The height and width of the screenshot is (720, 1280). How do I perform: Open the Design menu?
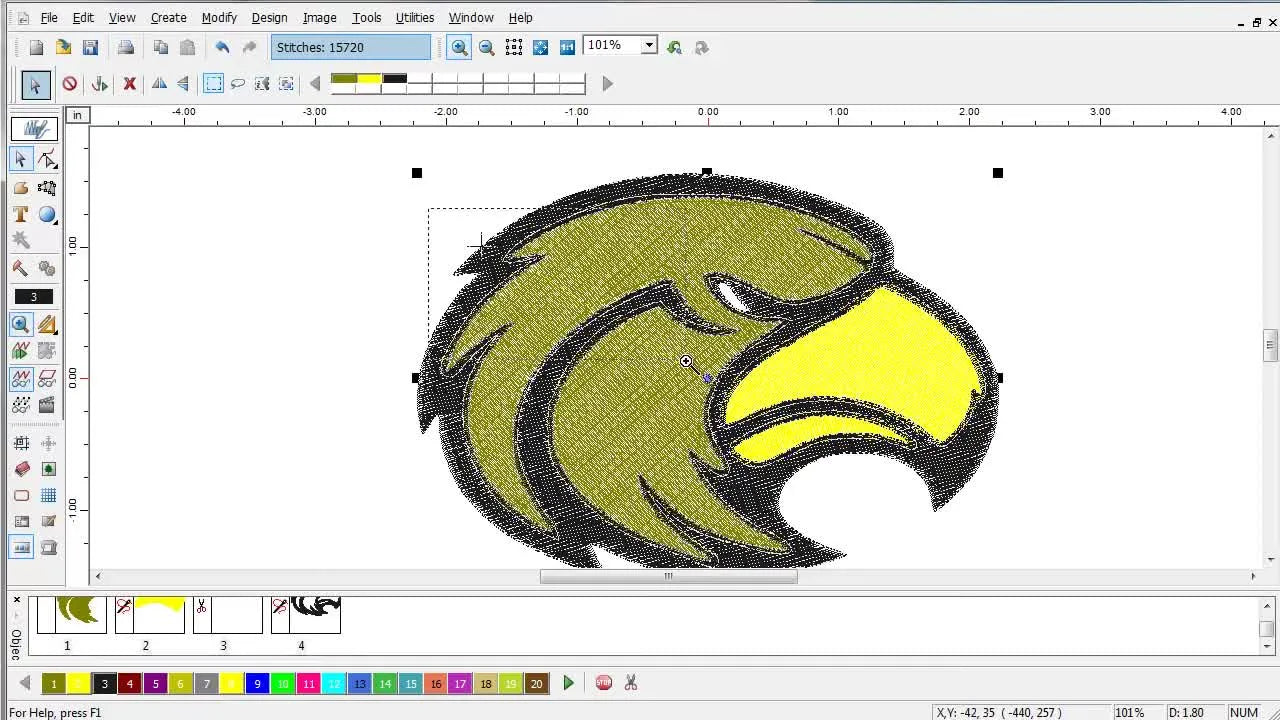[x=269, y=17]
